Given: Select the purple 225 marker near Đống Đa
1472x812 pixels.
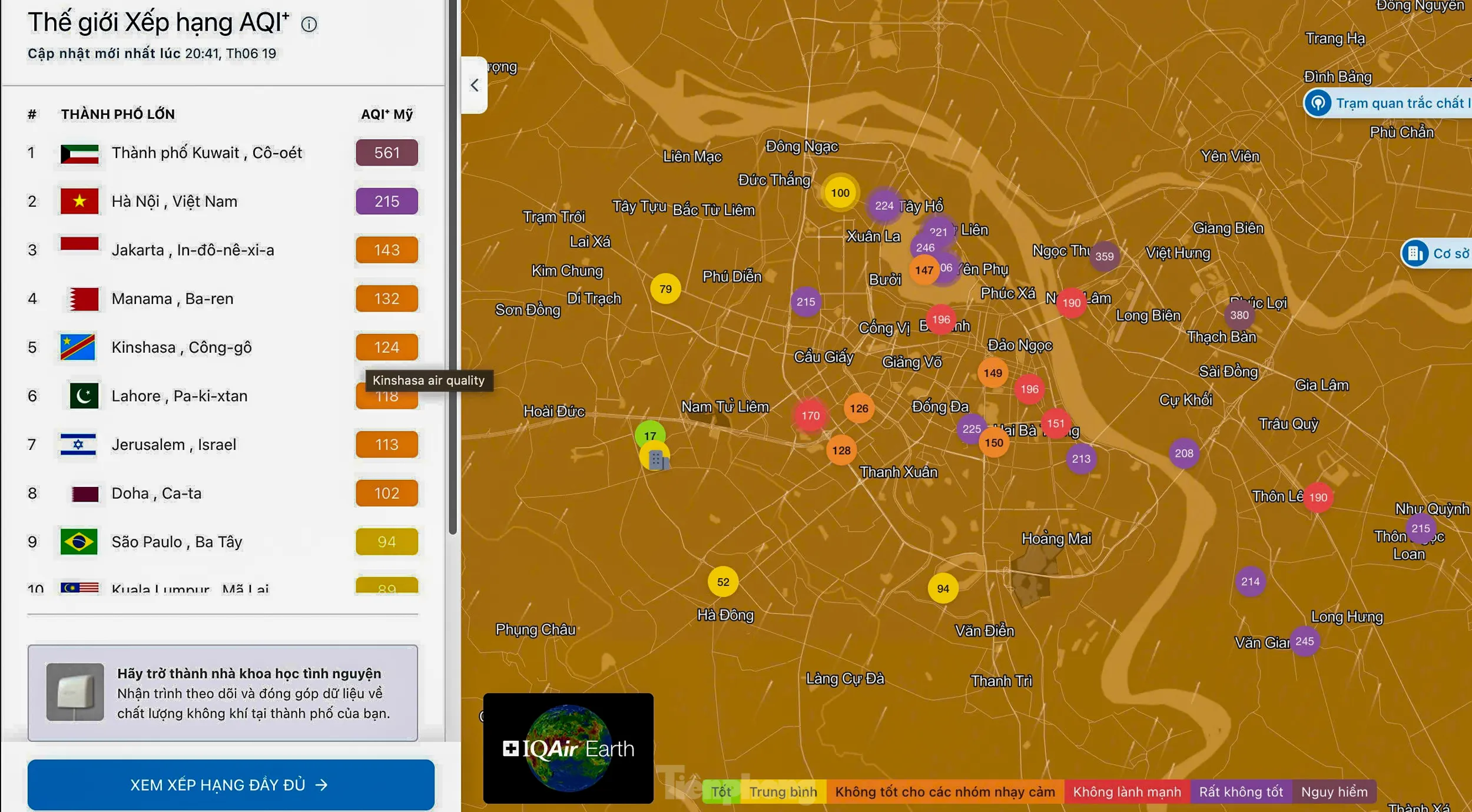Looking at the screenshot, I should 972,429.
